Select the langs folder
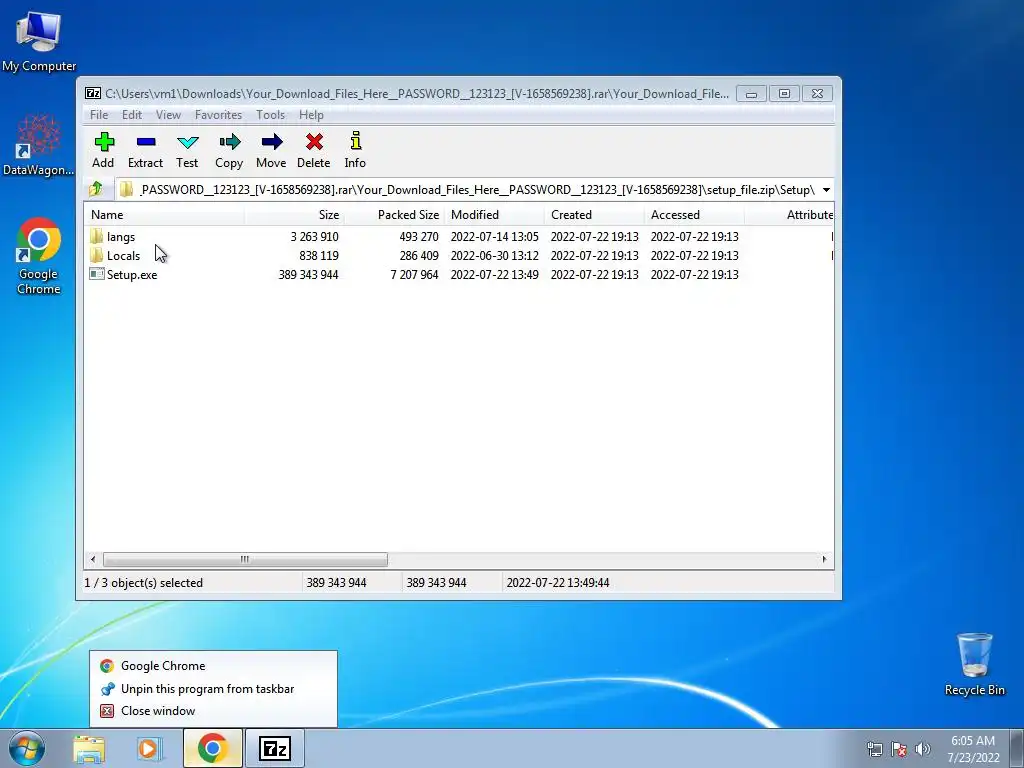 point(121,237)
